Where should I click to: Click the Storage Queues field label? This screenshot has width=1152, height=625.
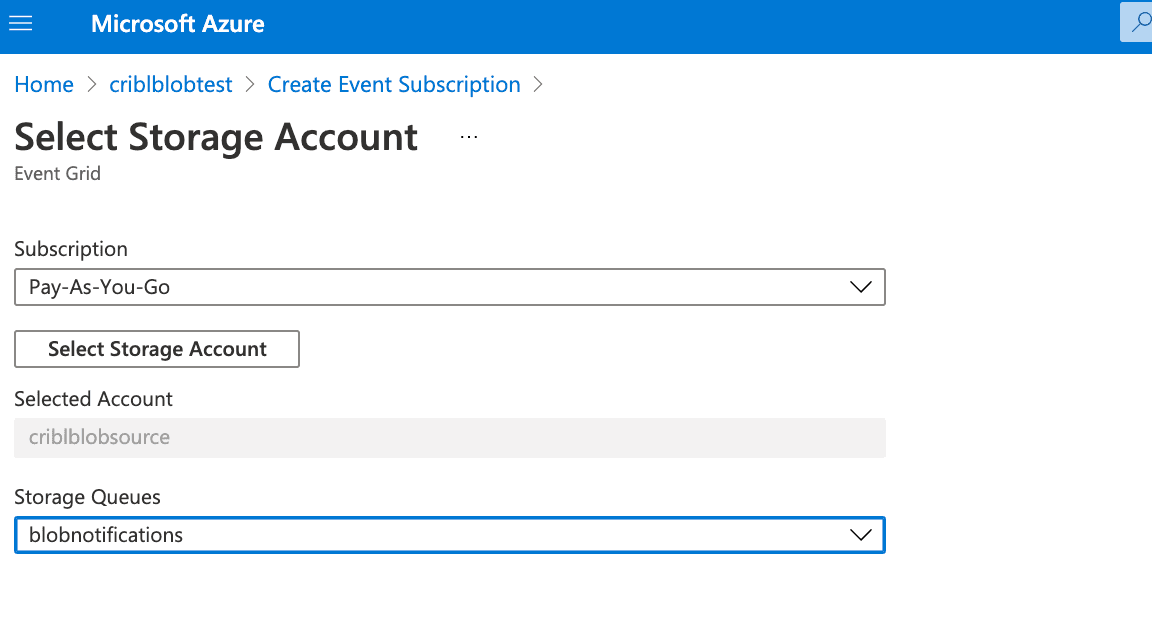click(87, 497)
